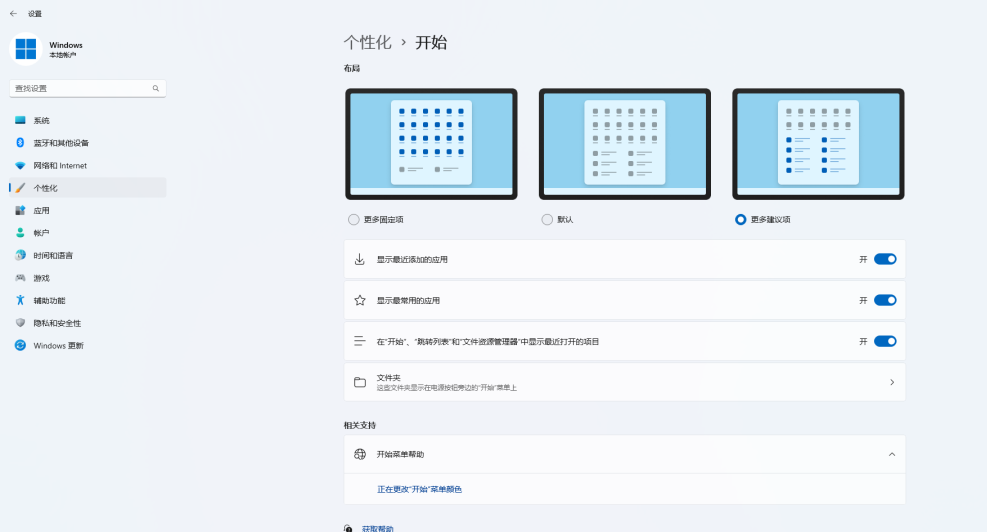Viewport: 987px width, 532px height.
Task: Select the 默认 layout radio button
Action: (547, 219)
